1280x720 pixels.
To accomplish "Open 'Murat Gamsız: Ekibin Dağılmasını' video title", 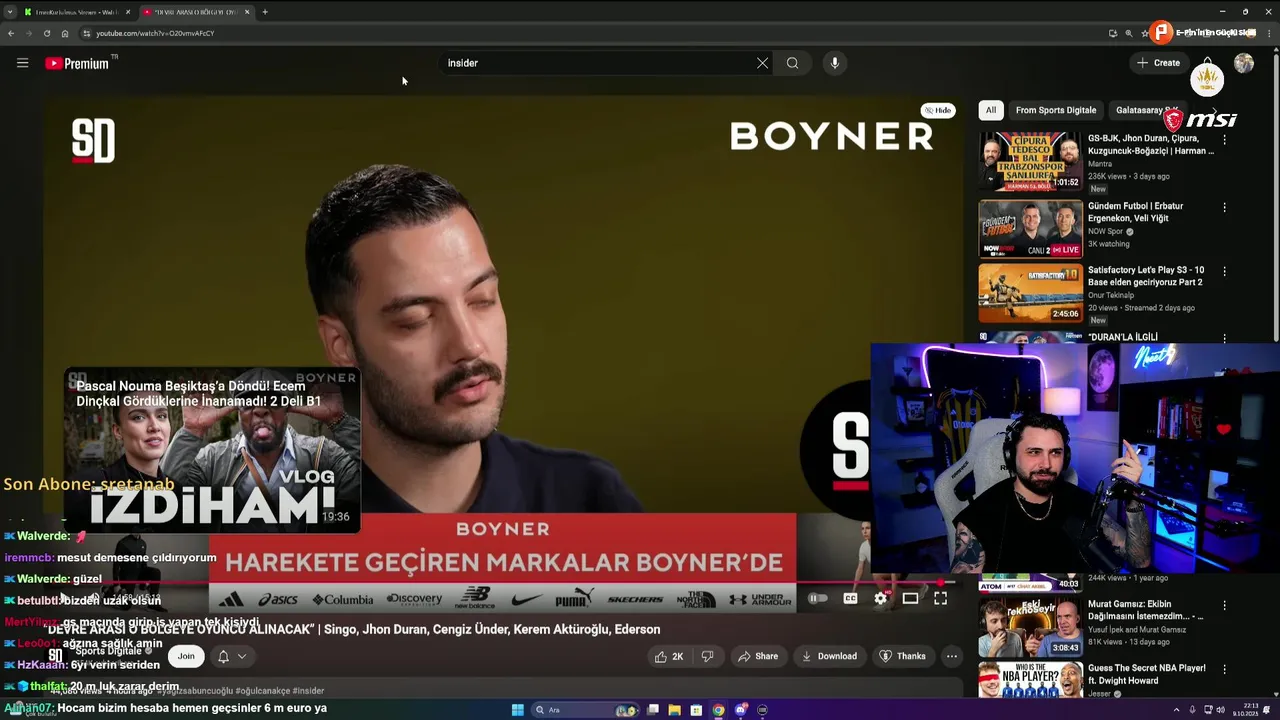I will click(x=1146, y=610).
